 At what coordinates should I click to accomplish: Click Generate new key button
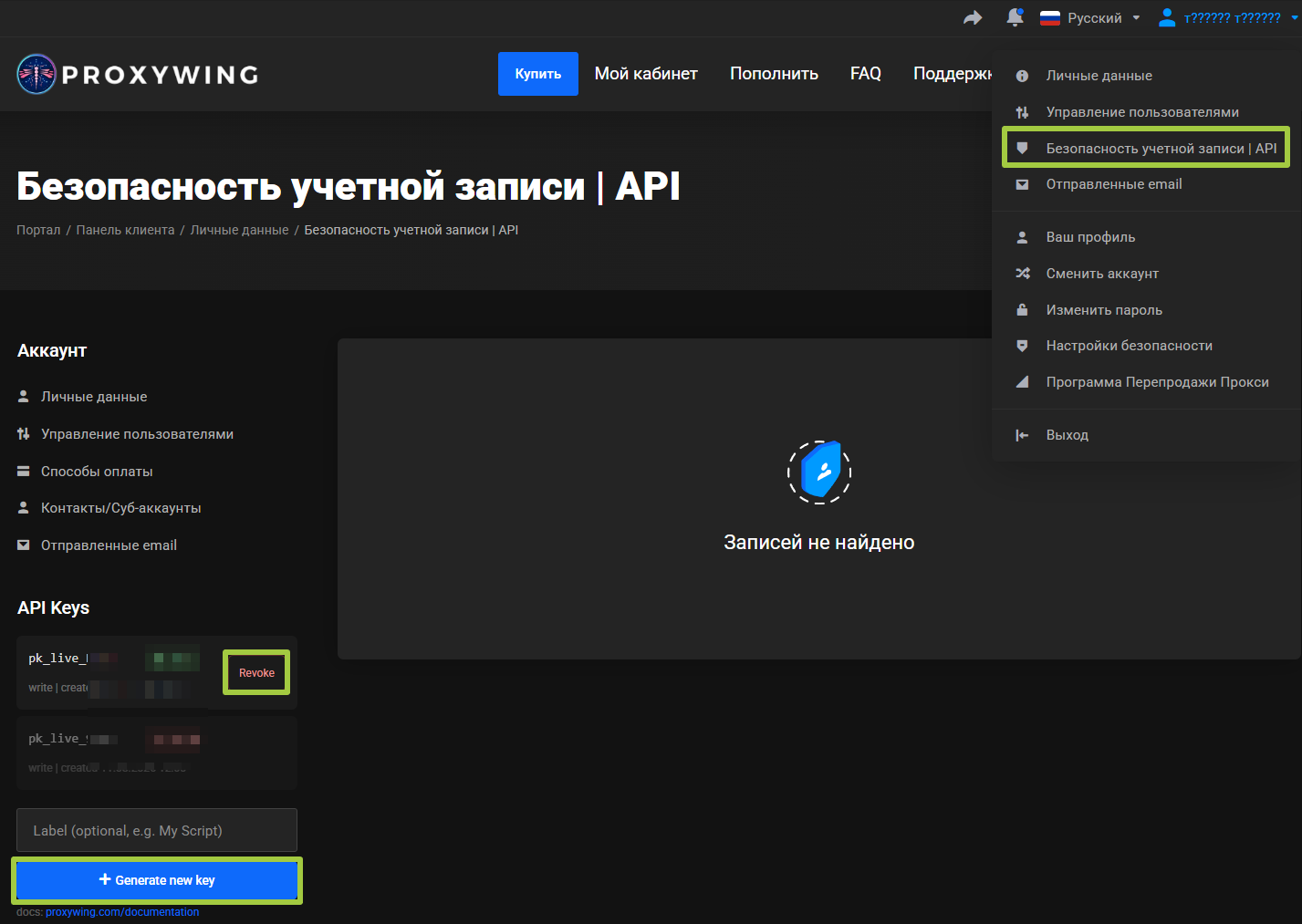(x=157, y=880)
